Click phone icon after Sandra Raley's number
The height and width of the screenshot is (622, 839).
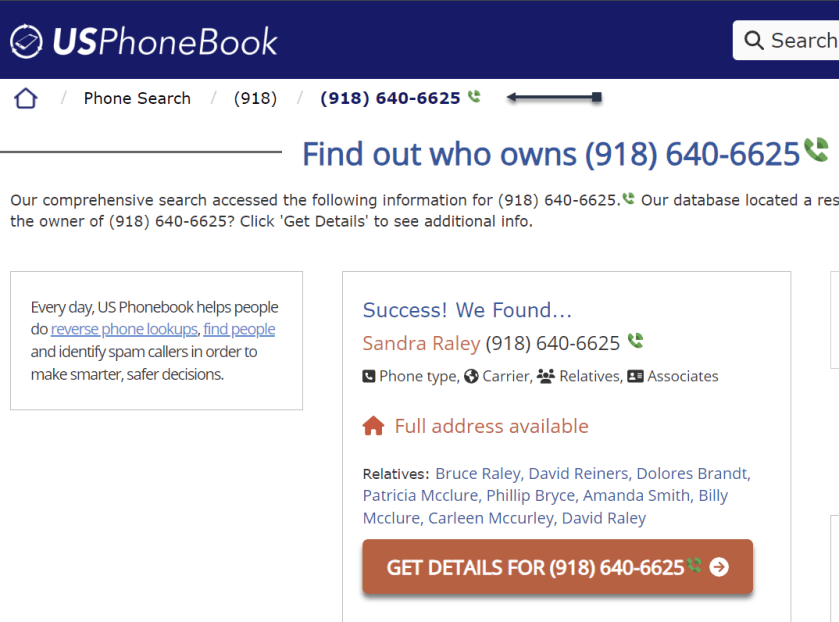[635, 342]
